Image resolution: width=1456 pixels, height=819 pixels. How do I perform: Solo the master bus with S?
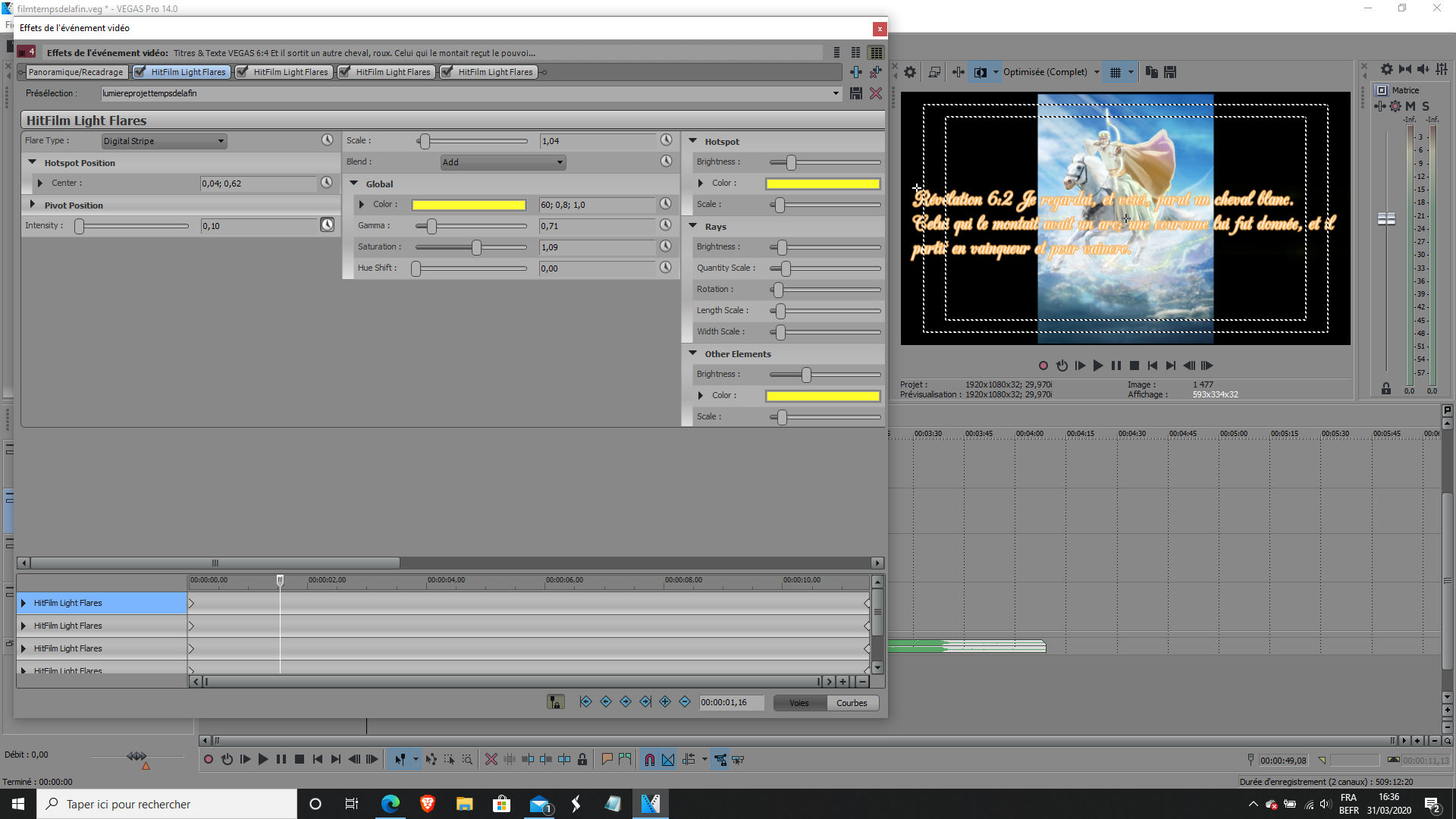(x=1426, y=106)
